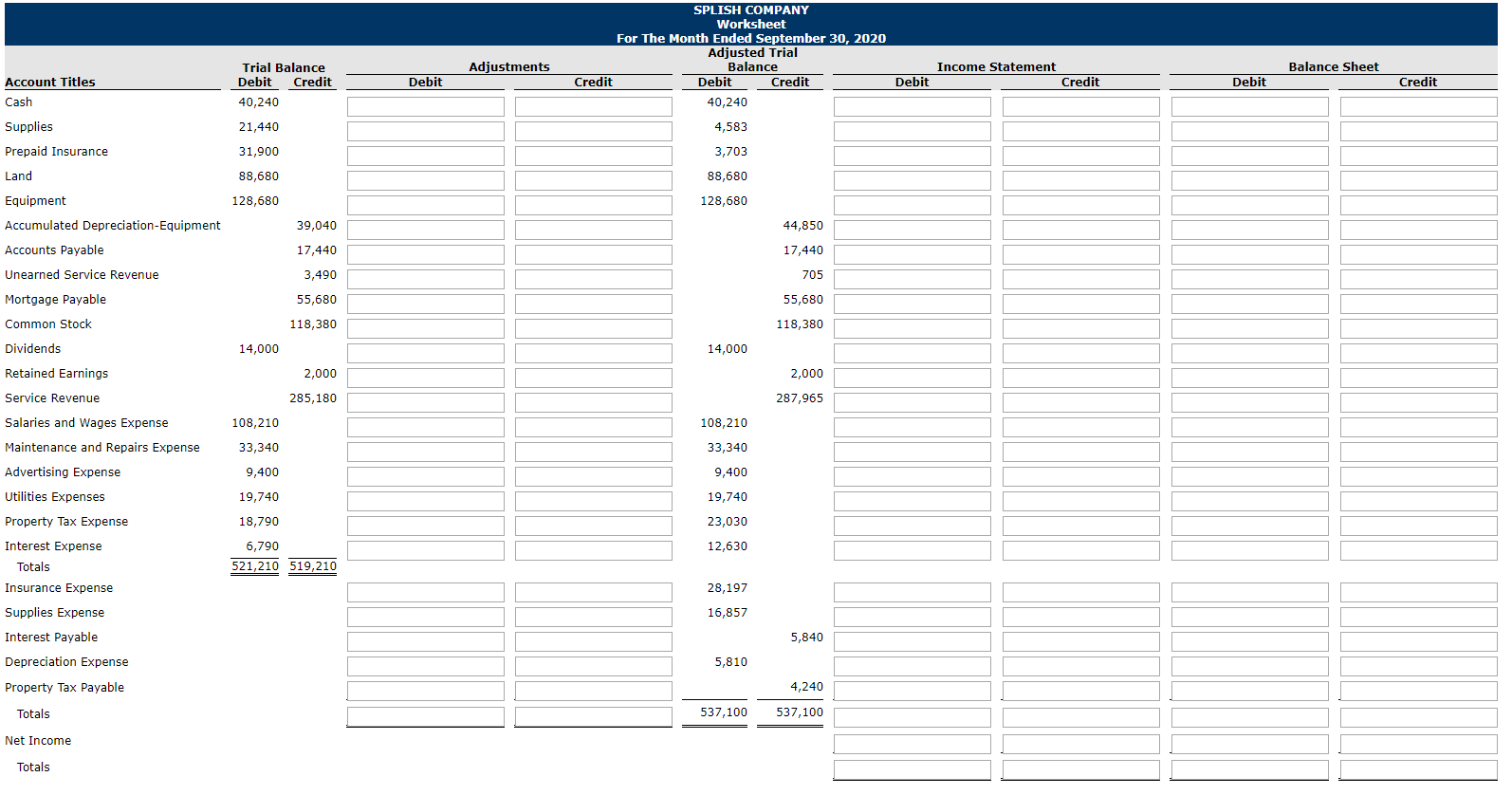Screen dimensions: 1512x795
Task: Click Balance Sheet Debit field for Cash
Action: click(x=1250, y=106)
